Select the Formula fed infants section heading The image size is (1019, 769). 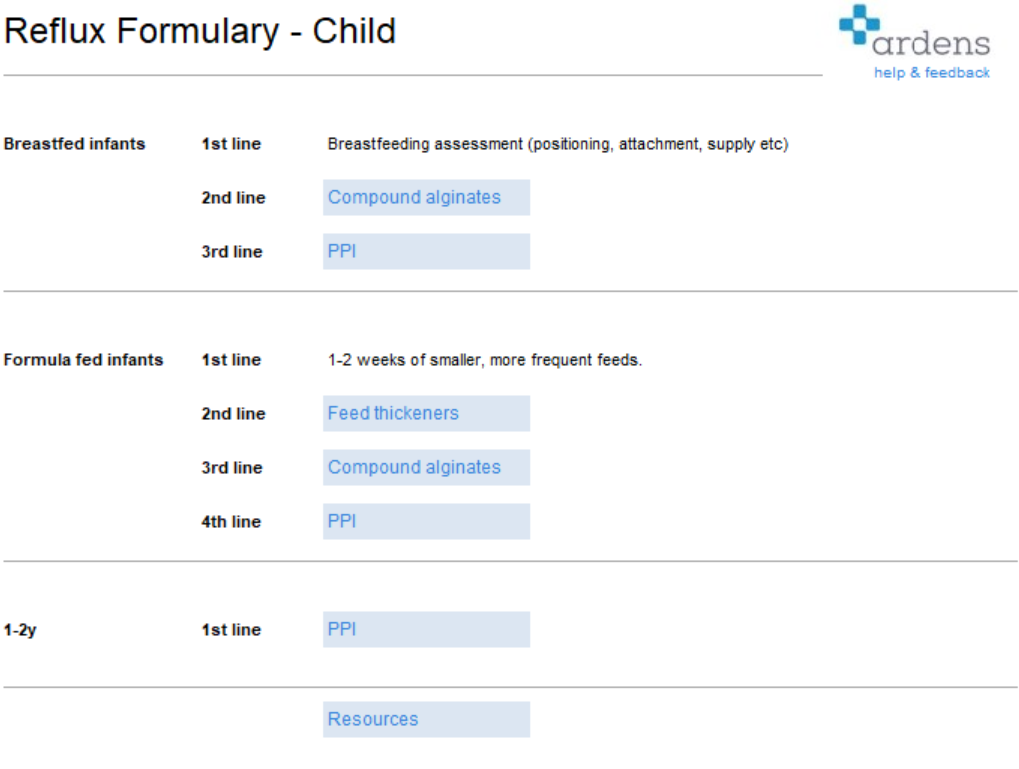click(83, 359)
